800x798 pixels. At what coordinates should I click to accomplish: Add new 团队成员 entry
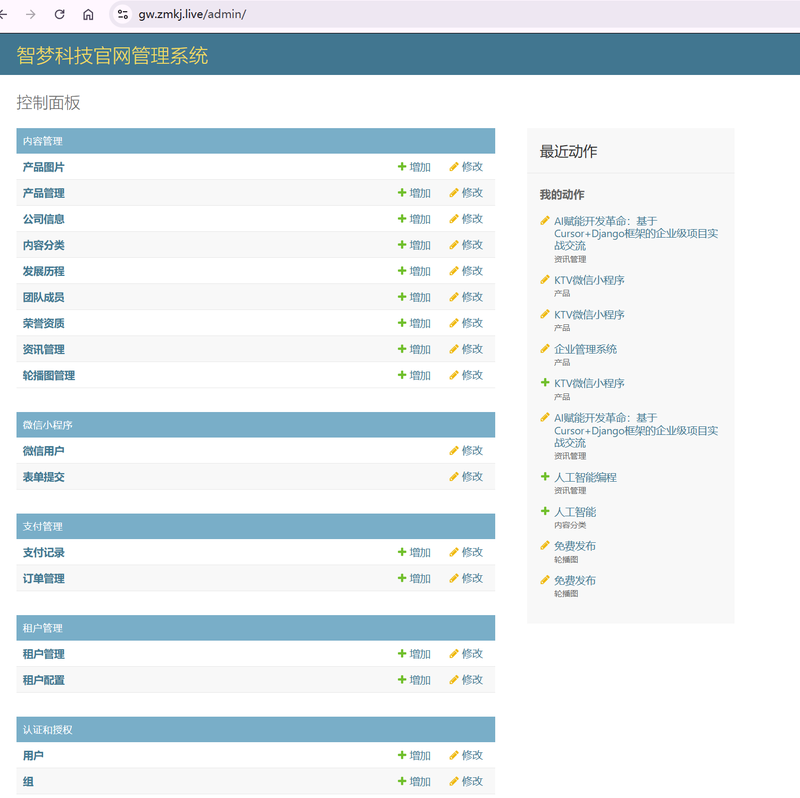pos(414,297)
